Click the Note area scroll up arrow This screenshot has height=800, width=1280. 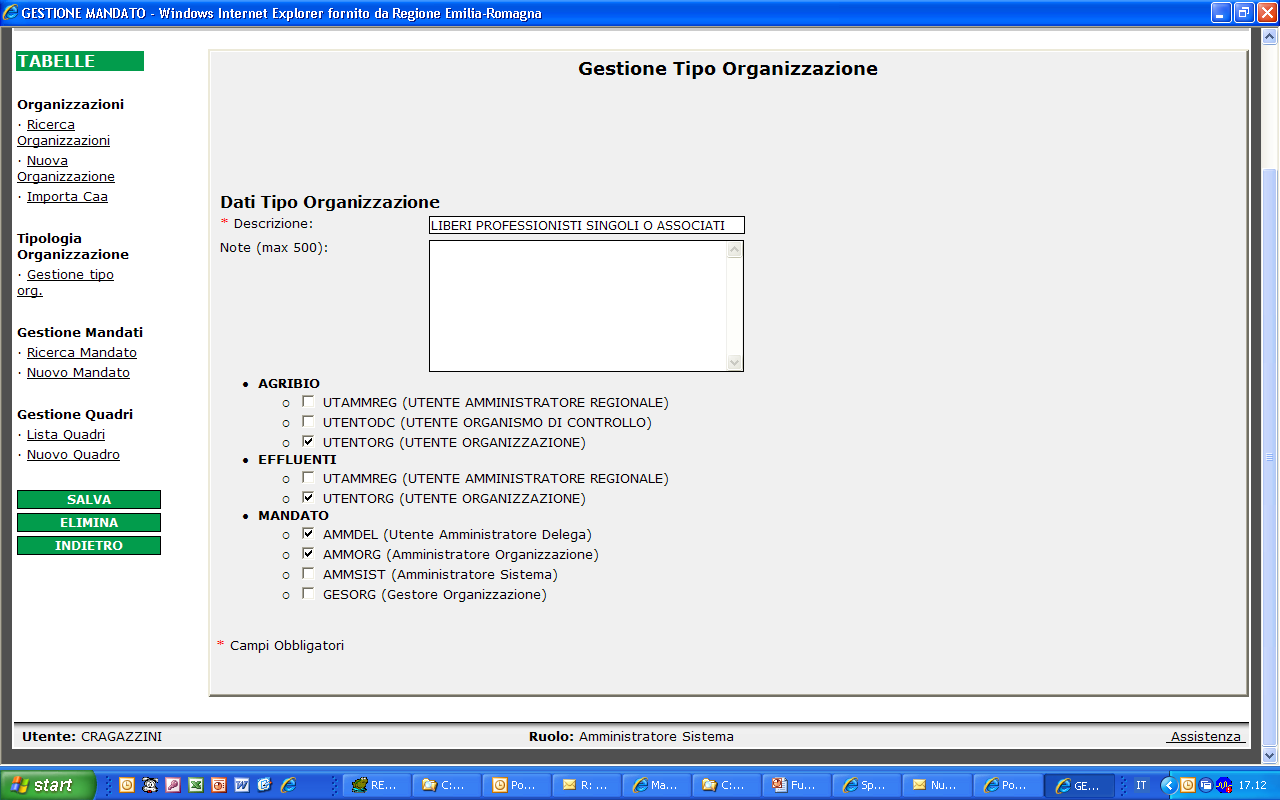(x=735, y=250)
